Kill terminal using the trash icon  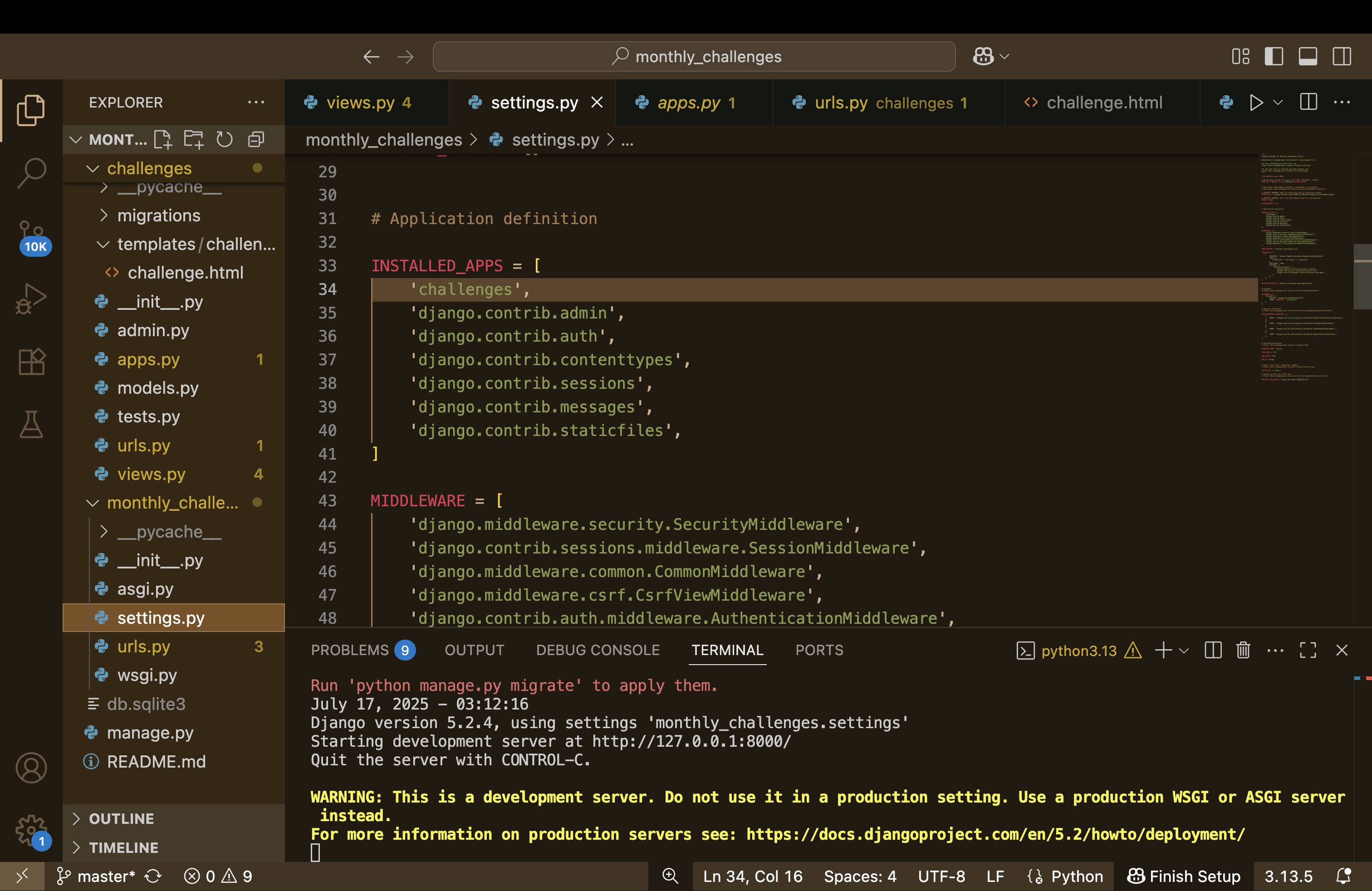pyautogui.click(x=1243, y=650)
